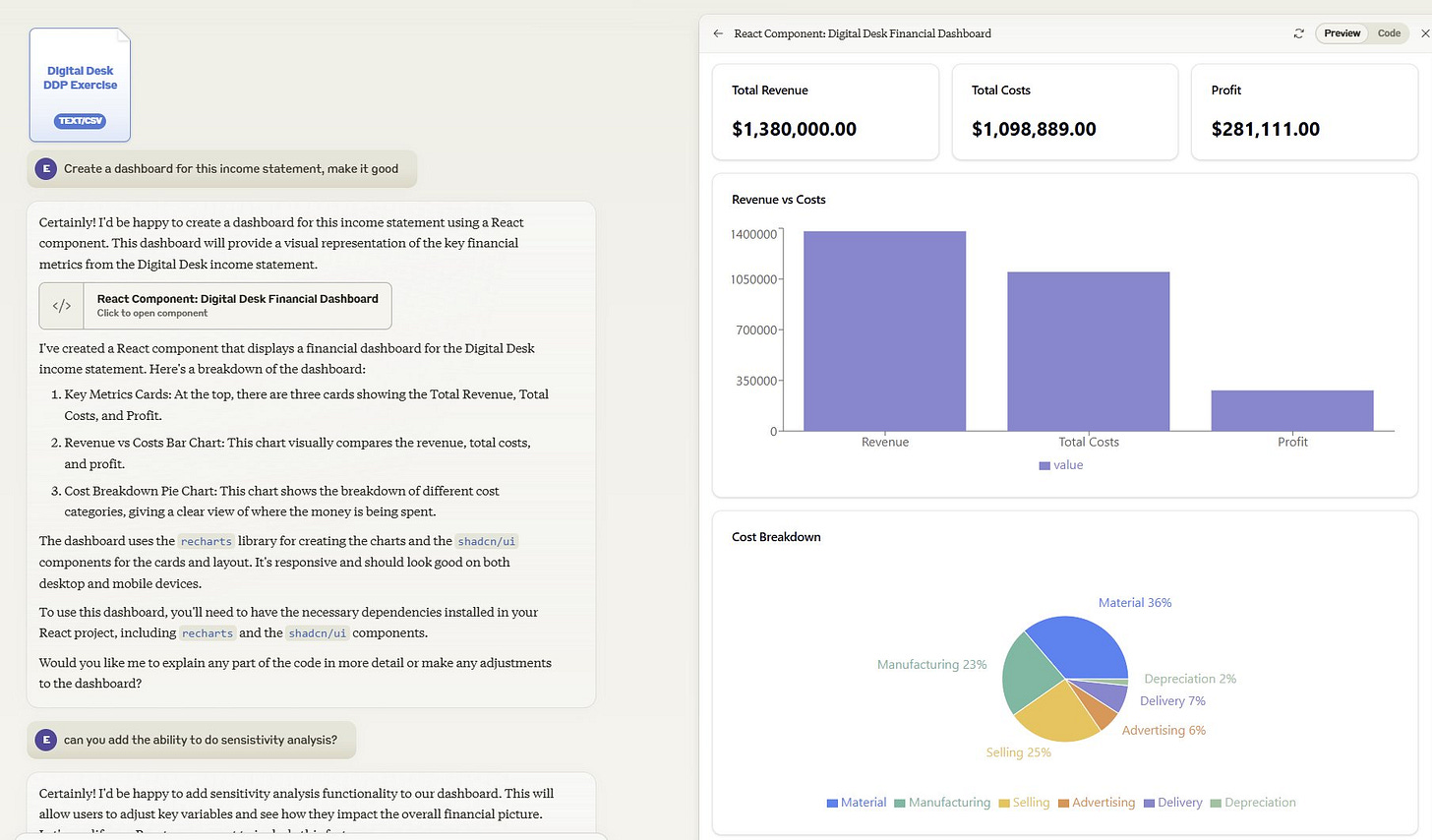
Task: Click the Manufacturing legend item
Action: [x=942, y=803]
